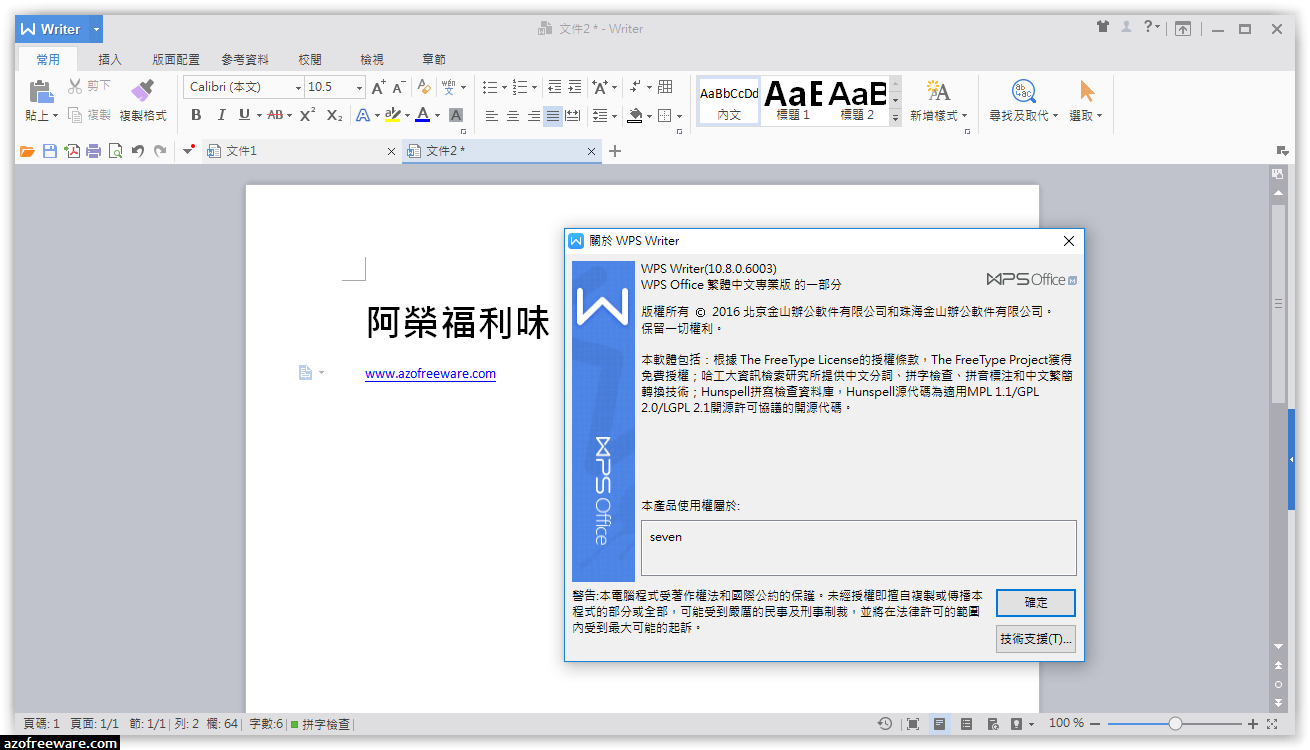Switch to the 插入 (Insert) ribbon tab
The width and height of the screenshot is (1310, 750).
[x=110, y=60]
